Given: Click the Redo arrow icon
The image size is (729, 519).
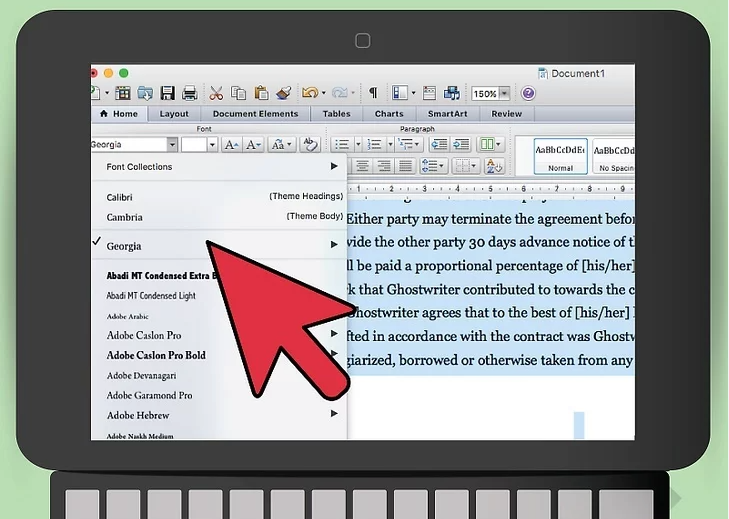Looking at the screenshot, I should (x=340, y=93).
